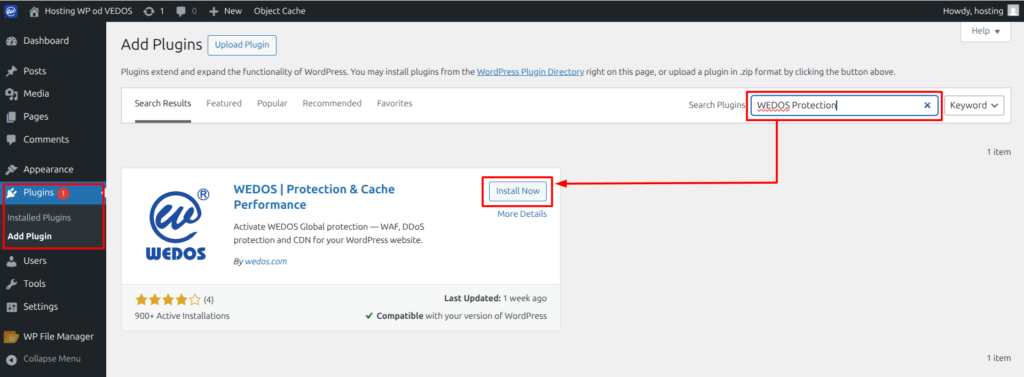The image size is (1024, 377).
Task: Click the WP File Manager menu label
Action: click(x=59, y=336)
